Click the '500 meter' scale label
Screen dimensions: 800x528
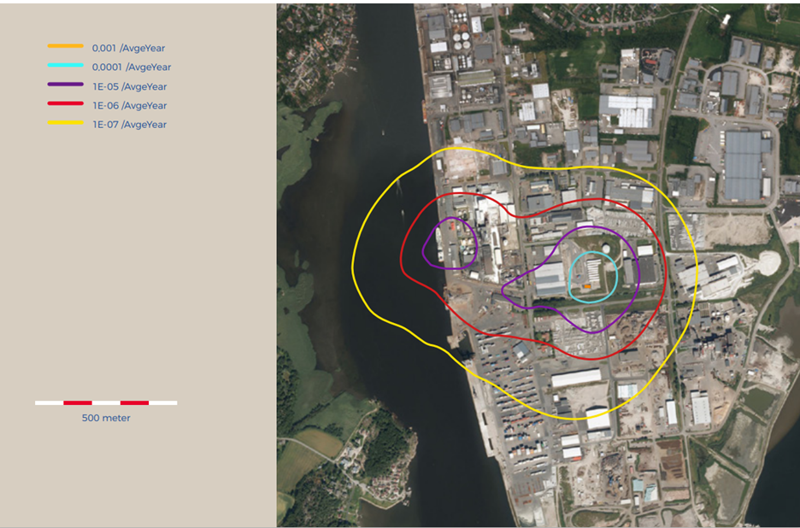click(x=106, y=418)
